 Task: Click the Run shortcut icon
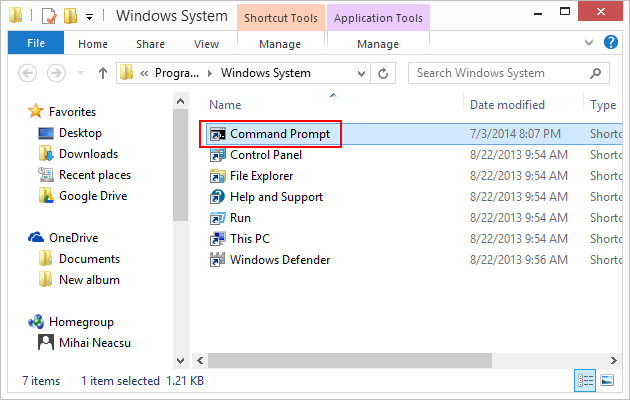(x=218, y=218)
